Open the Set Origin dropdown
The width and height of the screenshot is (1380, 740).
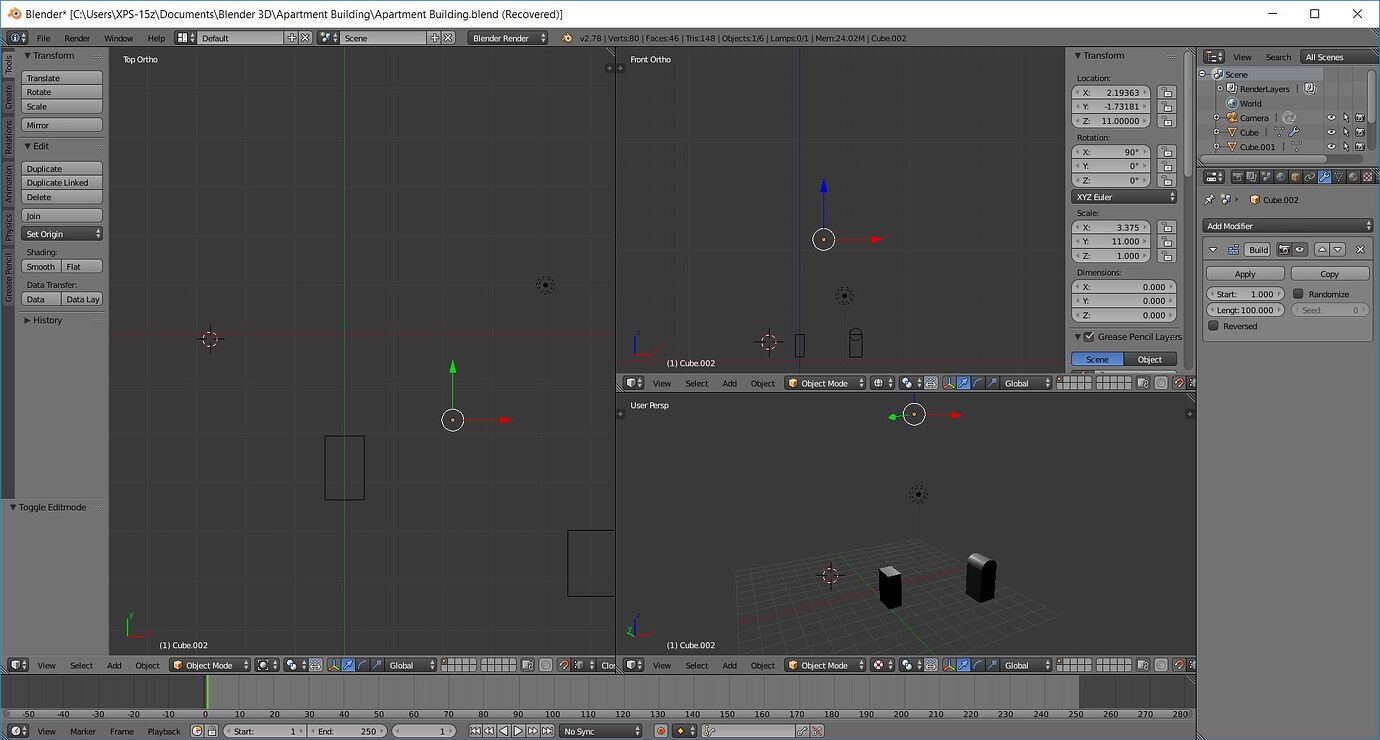pos(62,234)
